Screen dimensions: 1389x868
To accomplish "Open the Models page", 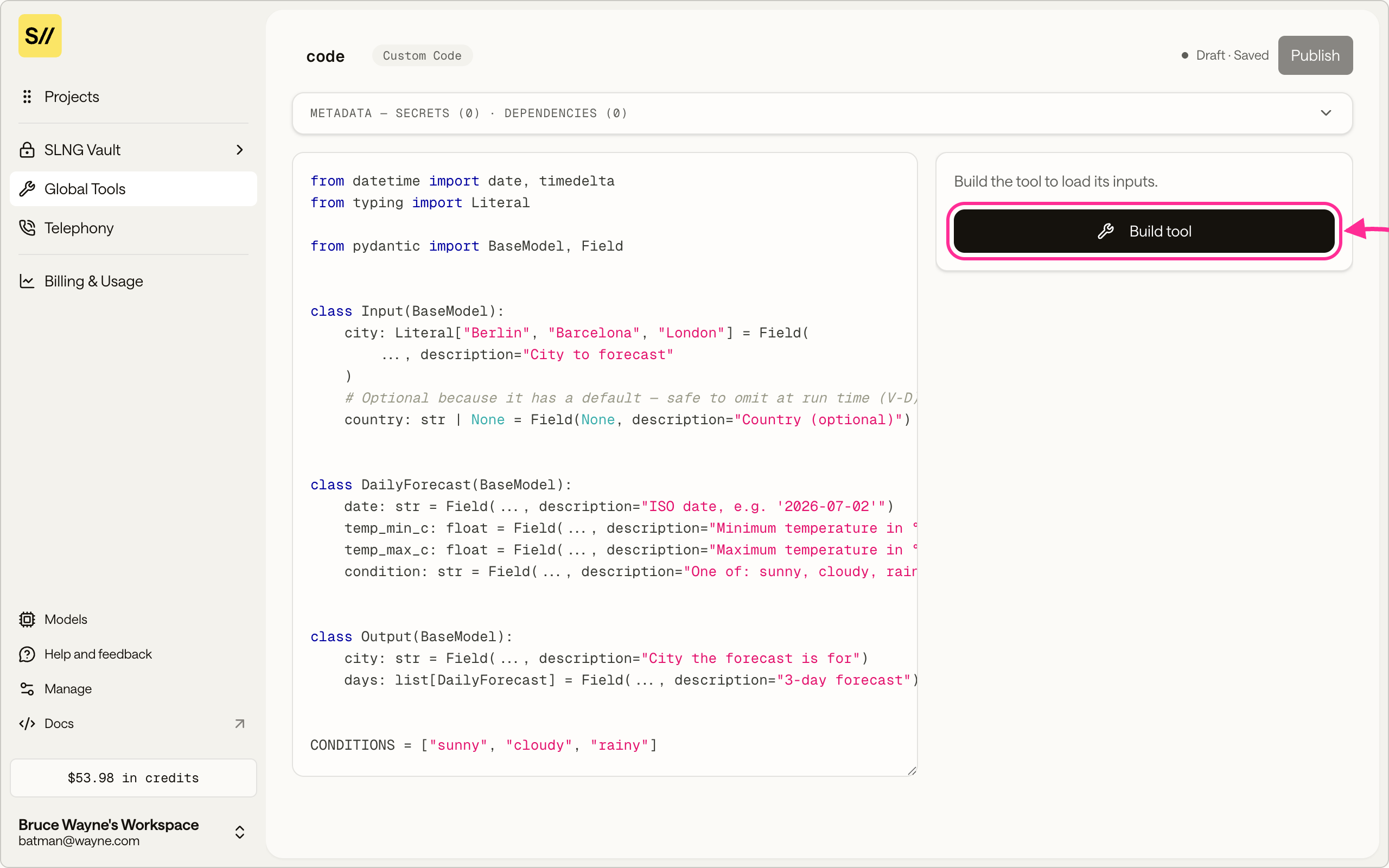I will [x=133, y=620].
